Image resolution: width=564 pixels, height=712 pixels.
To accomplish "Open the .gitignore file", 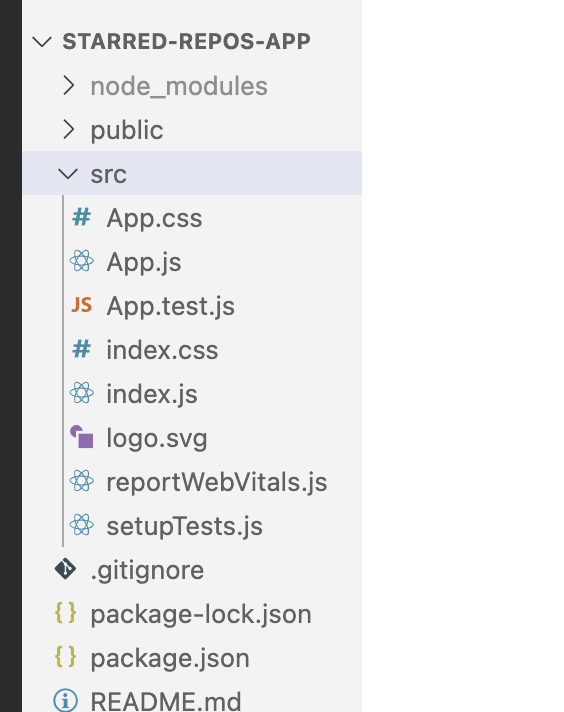I will pyautogui.click(x=147, y=571).
